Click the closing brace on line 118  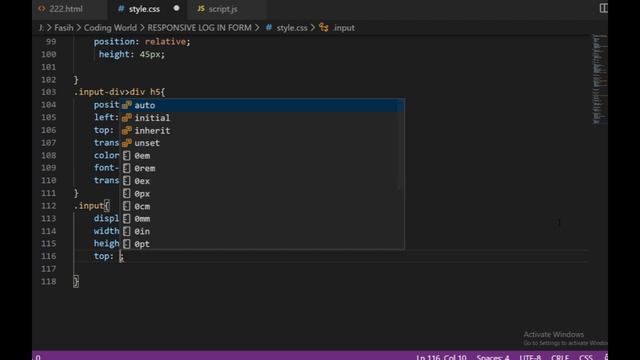tap(76, 281)
